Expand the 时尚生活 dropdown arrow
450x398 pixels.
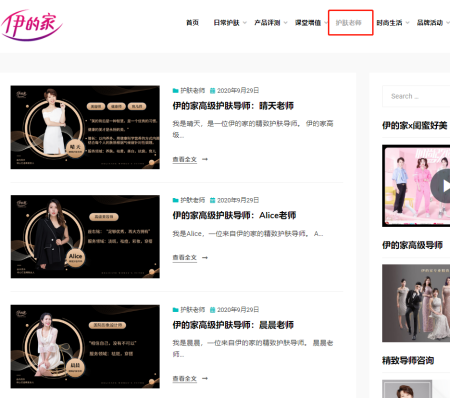click(x=407, y=23)
